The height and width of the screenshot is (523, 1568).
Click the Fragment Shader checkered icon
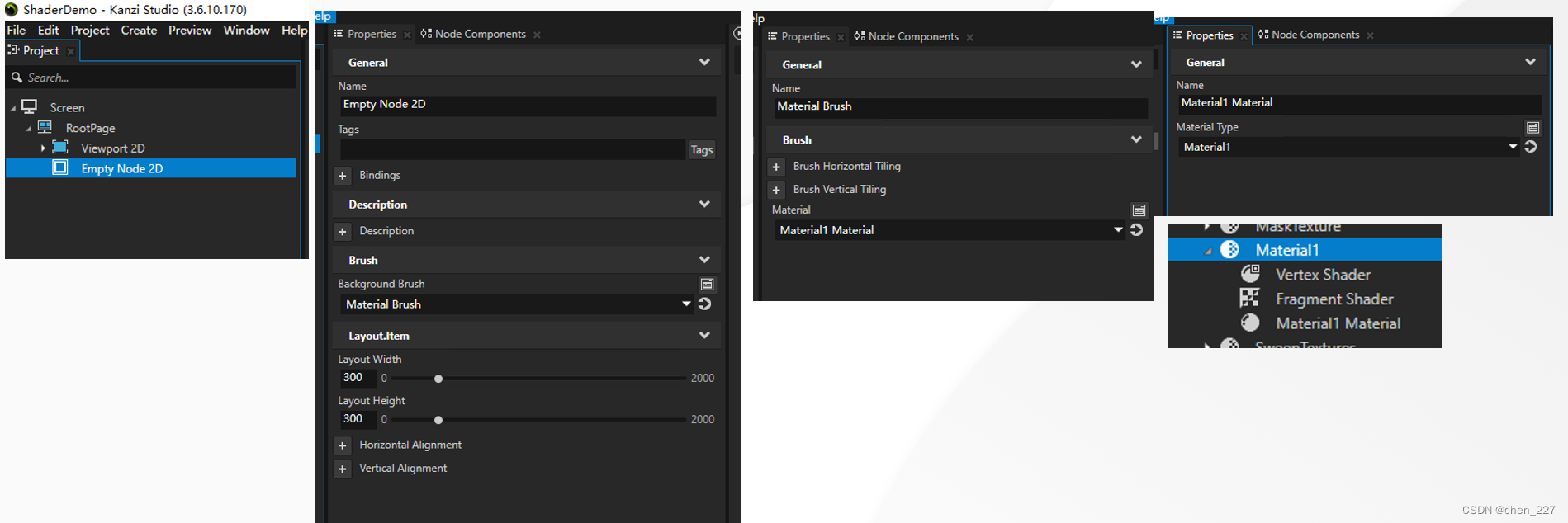click(x=1250, y=298)
